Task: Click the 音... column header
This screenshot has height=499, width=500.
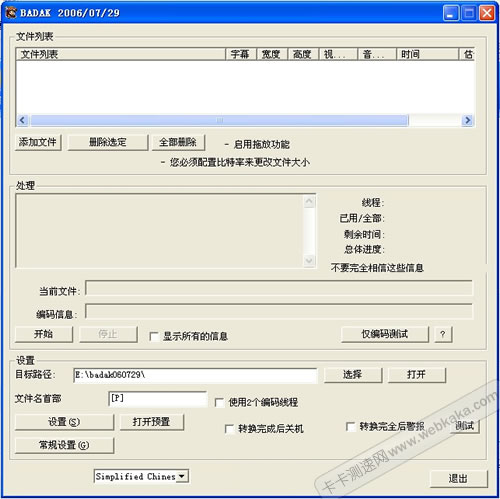Action: (377, 54)
